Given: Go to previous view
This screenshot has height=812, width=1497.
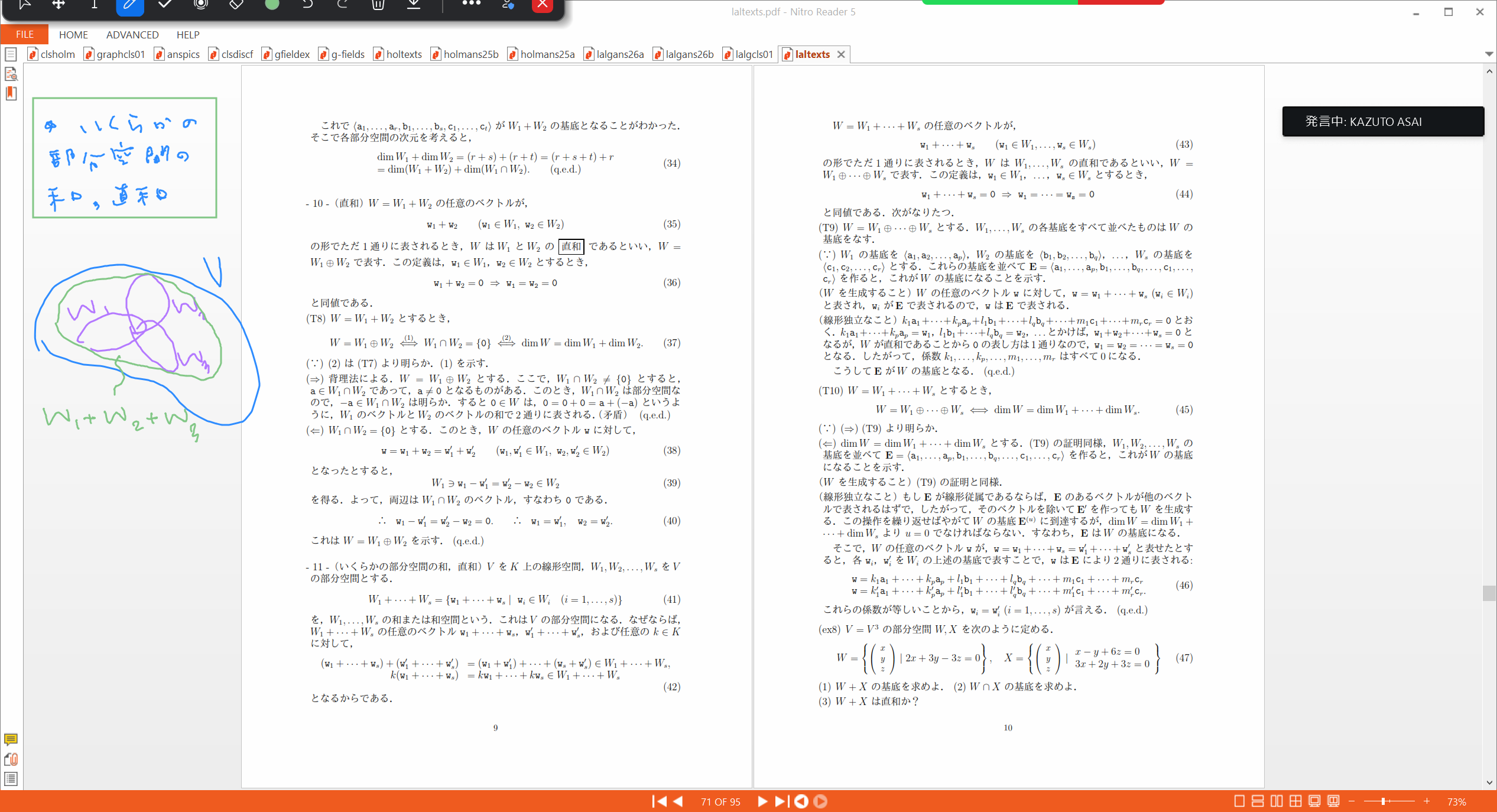Looking at the screenshot, I should coord(801,801).
